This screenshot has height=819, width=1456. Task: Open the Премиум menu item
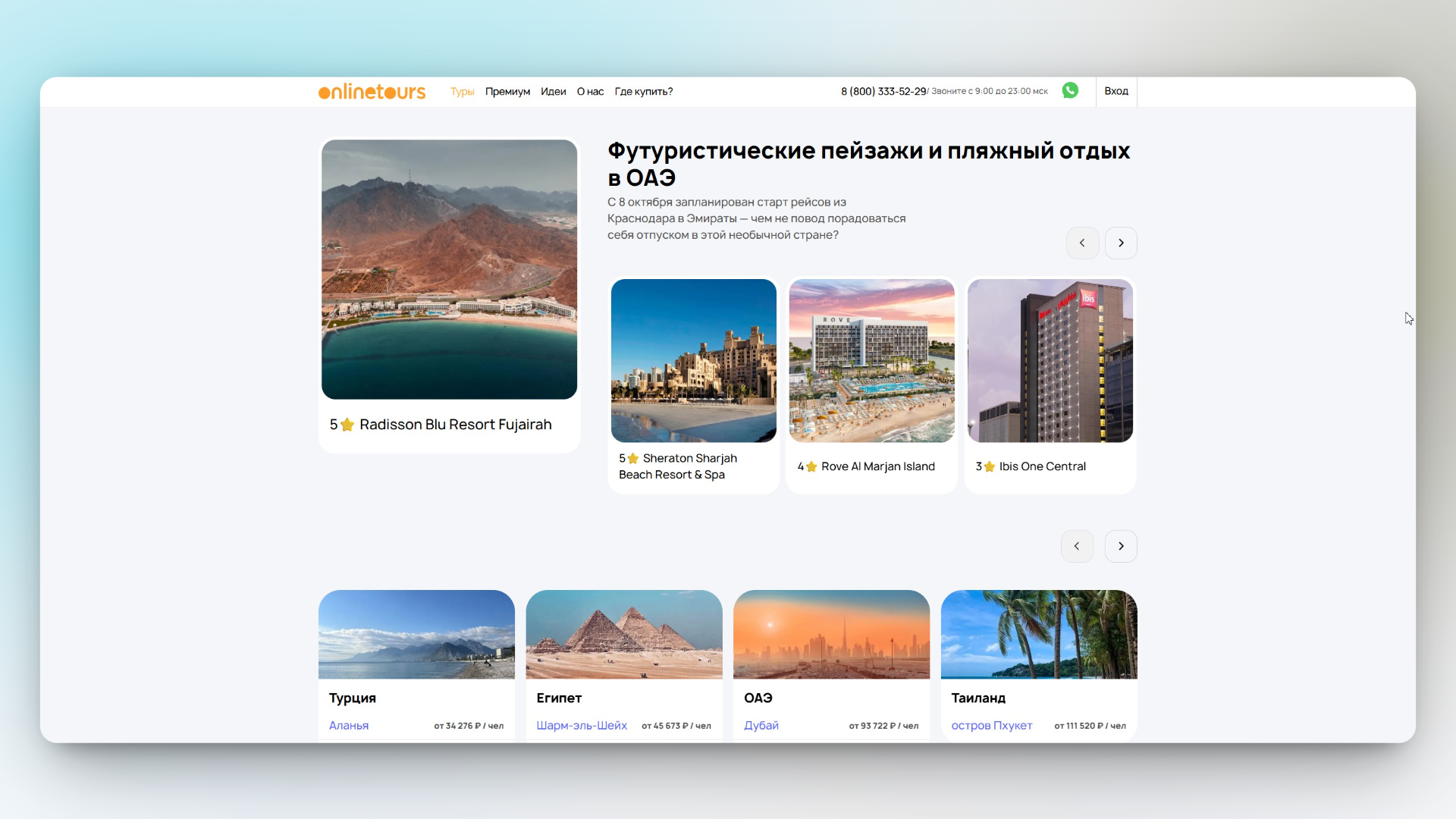coord(507,92)
